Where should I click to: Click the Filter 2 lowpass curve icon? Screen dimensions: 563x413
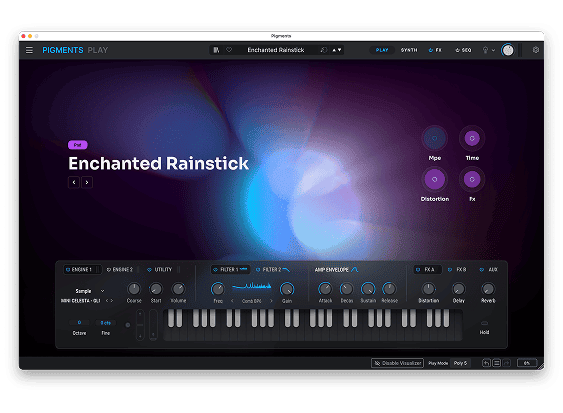pos(286,269)
